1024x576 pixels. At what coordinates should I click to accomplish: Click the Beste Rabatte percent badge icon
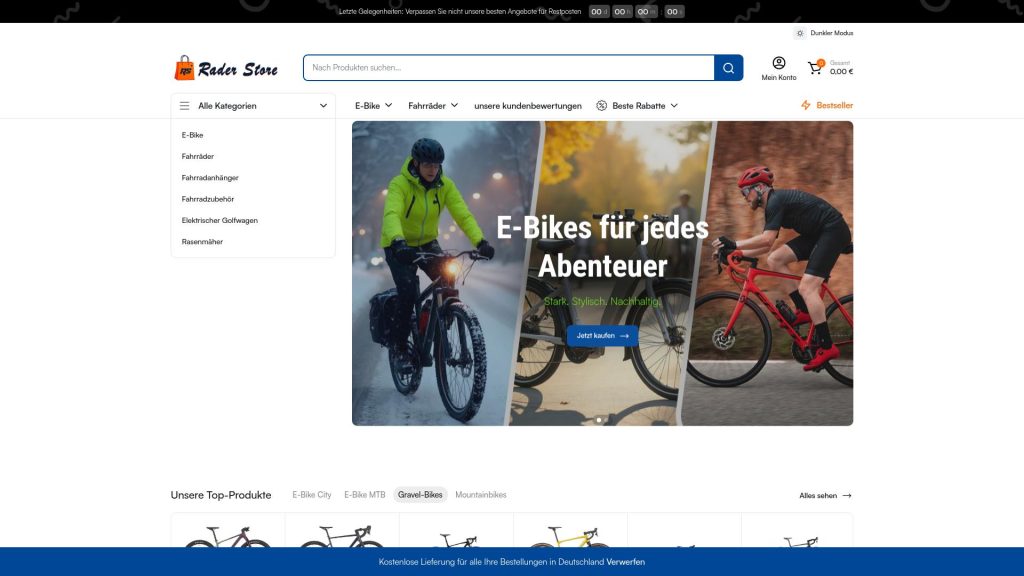tap(600, 105)
